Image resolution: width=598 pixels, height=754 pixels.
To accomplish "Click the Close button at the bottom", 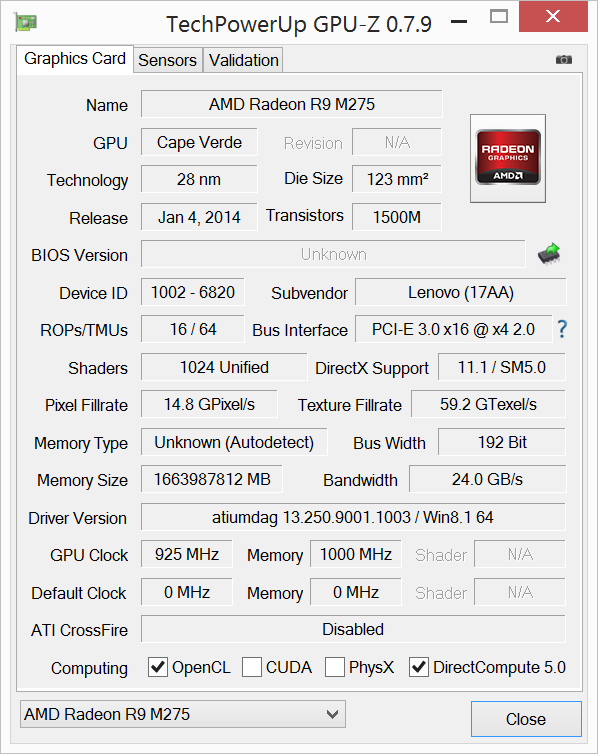I will [x=526, y=719].
